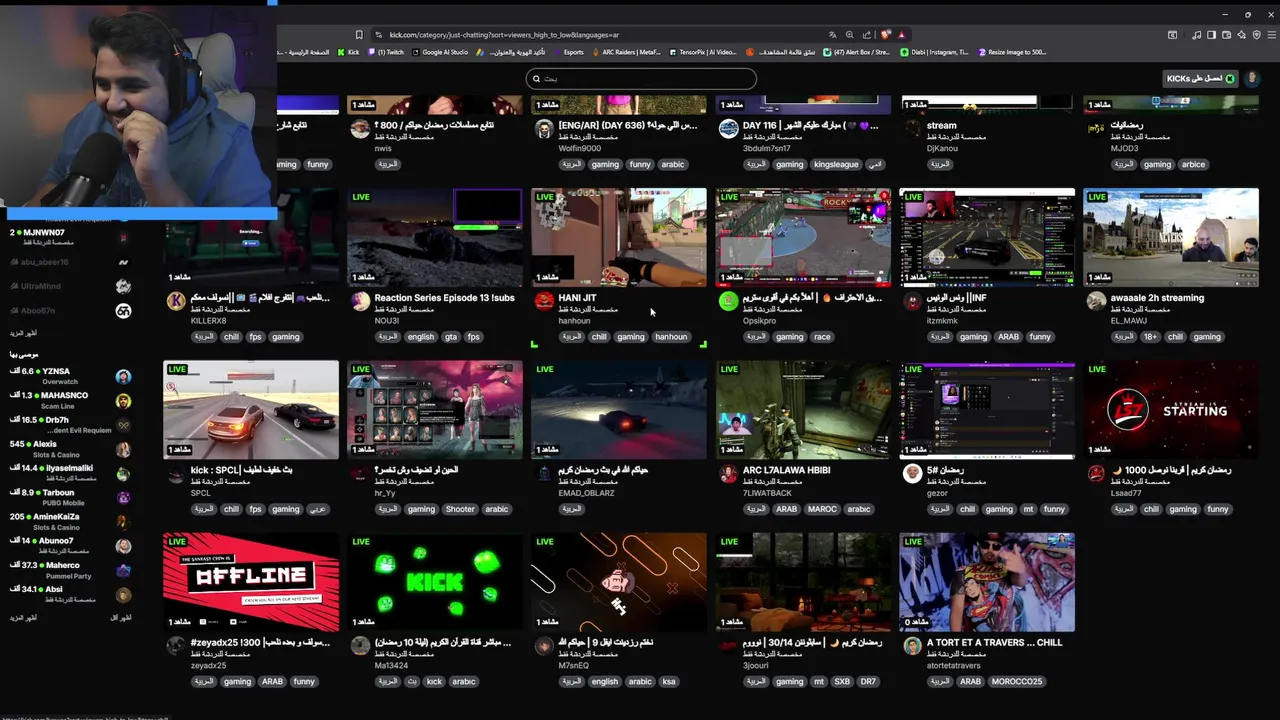Open the EMAD_OBLARZ channel name link
Viewport: 1280px width, 720px height.
pos(586,493)
